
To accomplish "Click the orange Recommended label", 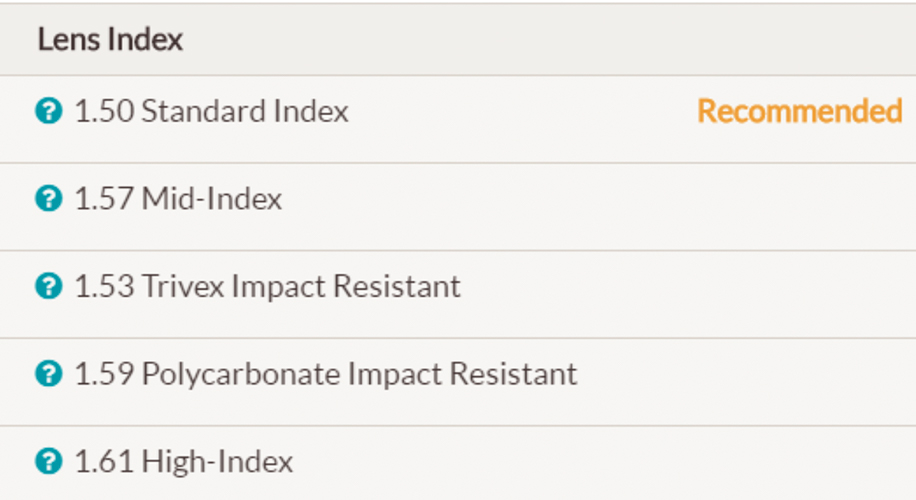I will [799, 111].
